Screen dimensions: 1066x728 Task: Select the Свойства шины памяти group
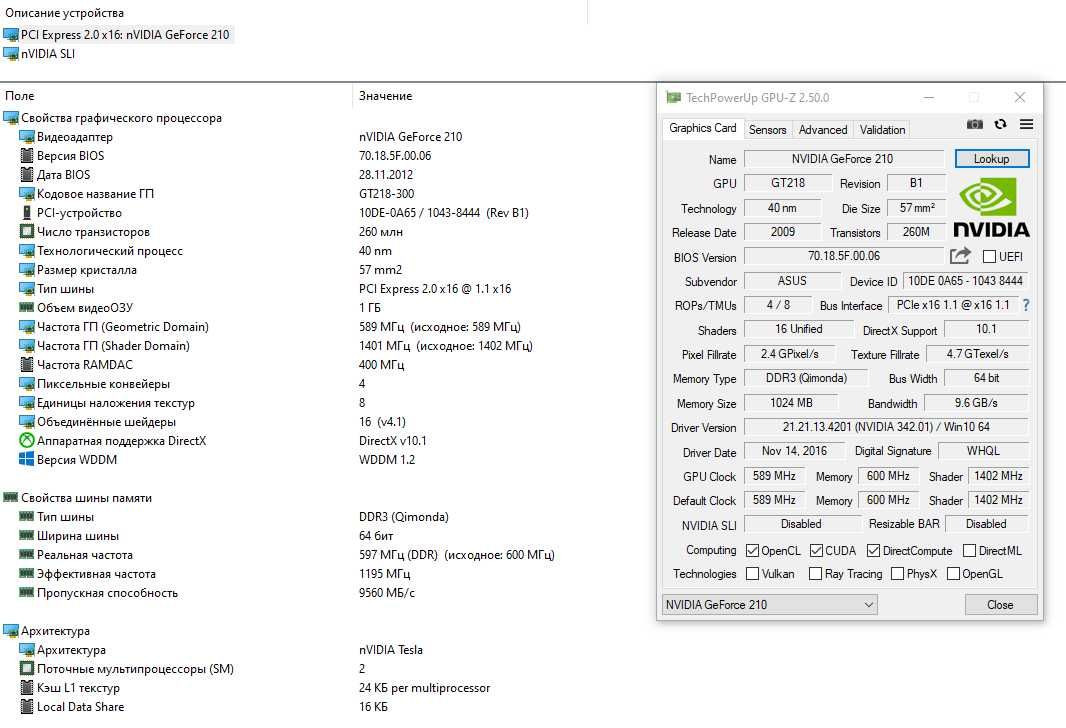point(86,498)
